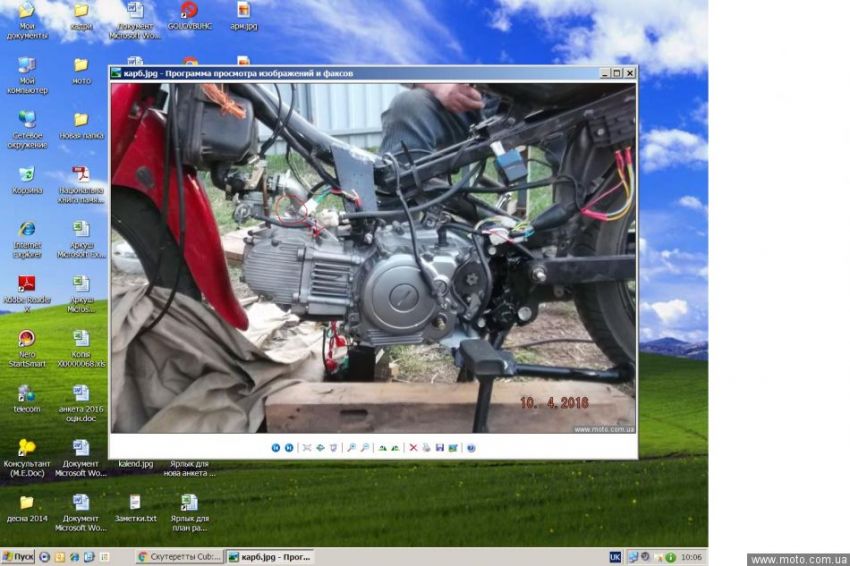Open image for editing via toolbar icon
The height and width of the screenshot is (566, 850).
tap(453, 448)
